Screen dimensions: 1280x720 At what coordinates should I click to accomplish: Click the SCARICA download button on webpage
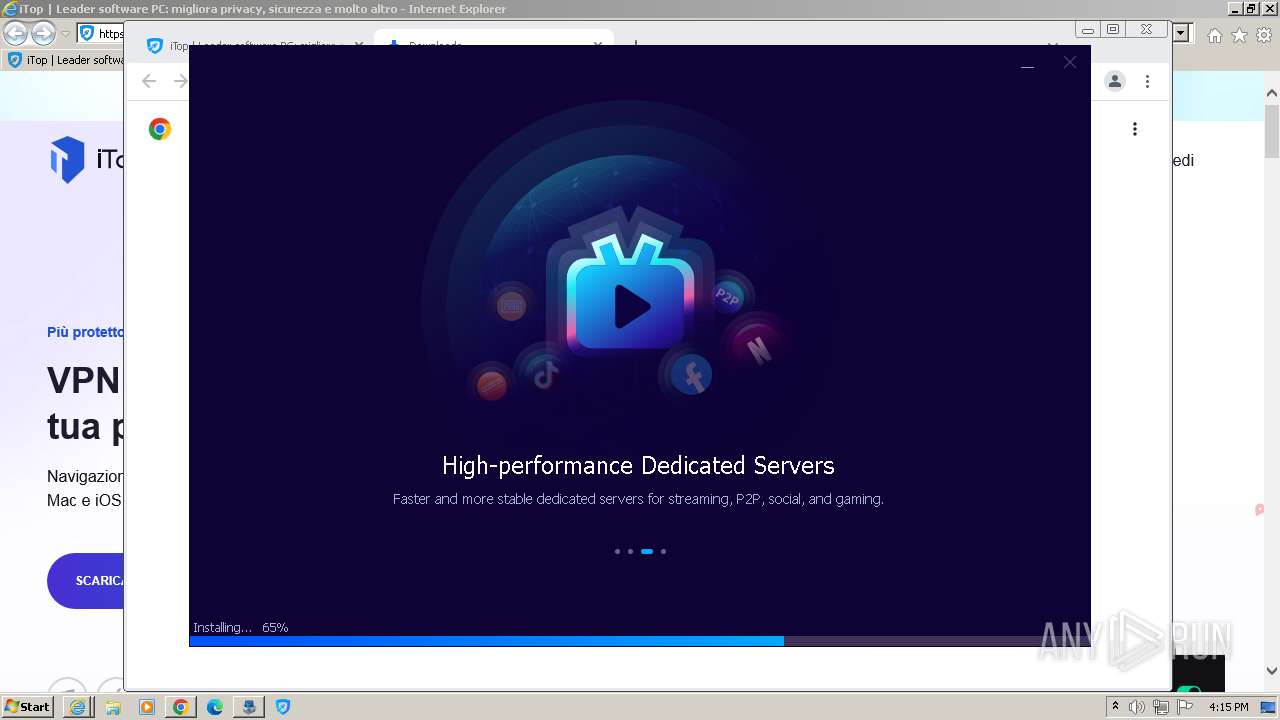click(x=86, y=581)
